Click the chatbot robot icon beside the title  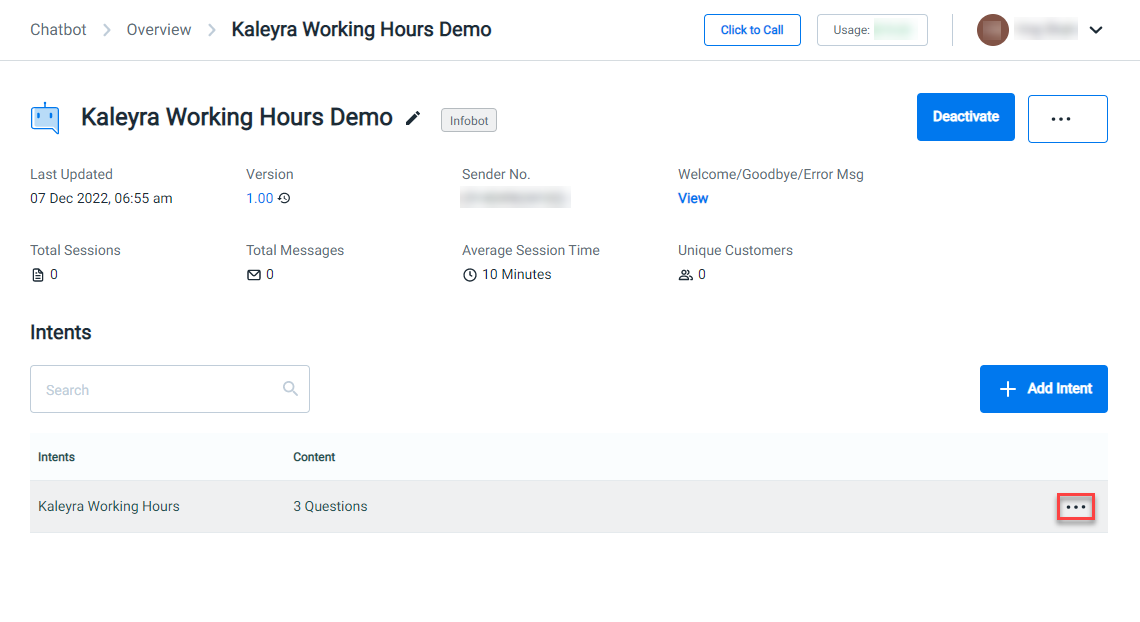[45, 118]
